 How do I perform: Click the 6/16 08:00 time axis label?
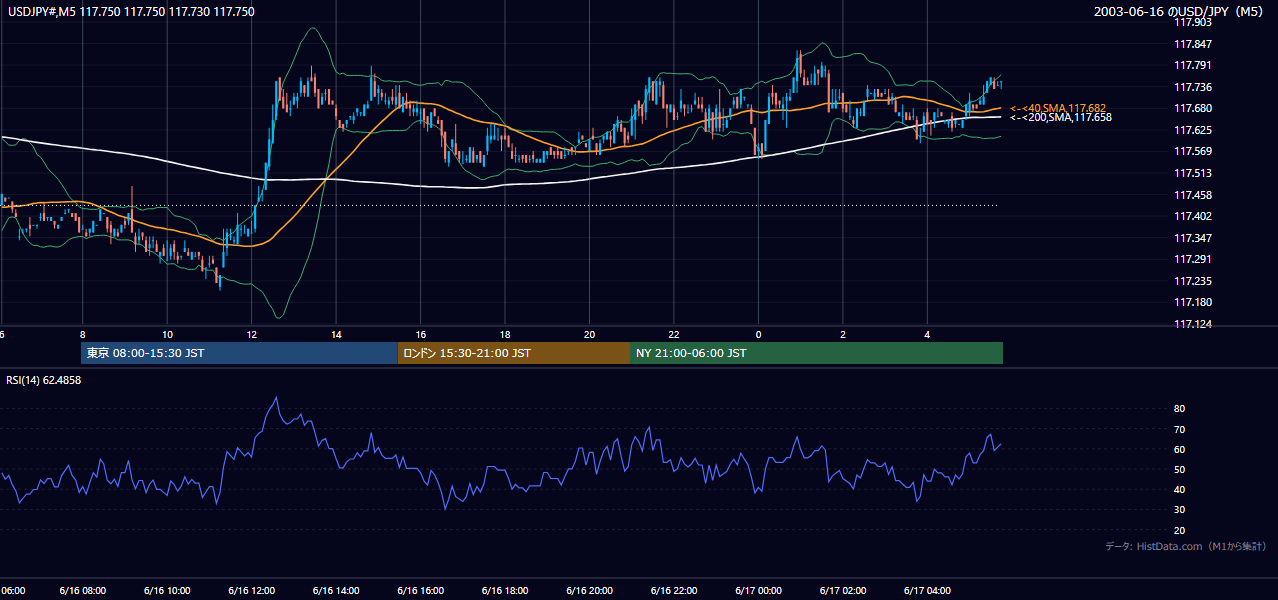point(83,591)
